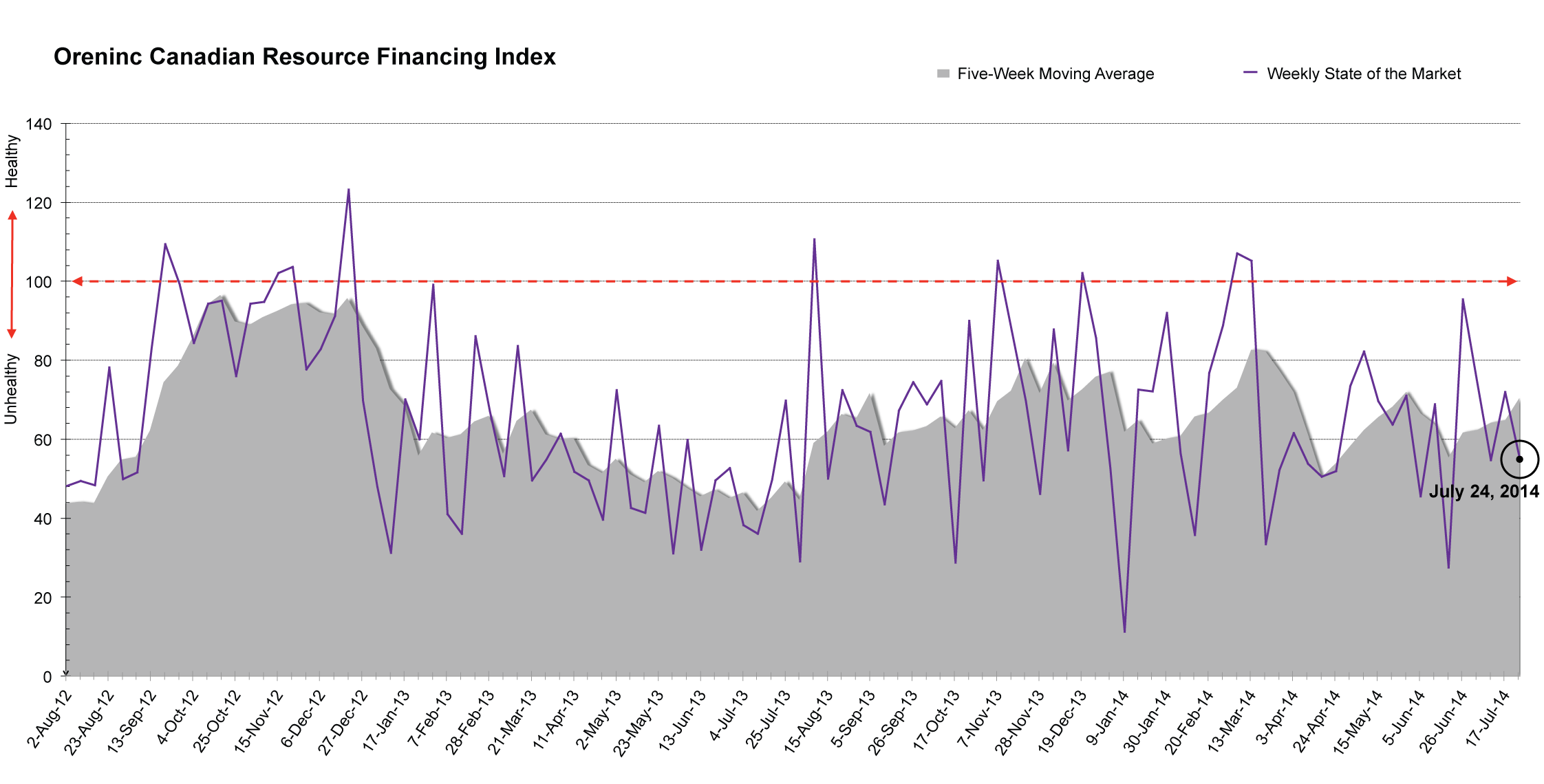Click the 140 y-axis value

39,124
